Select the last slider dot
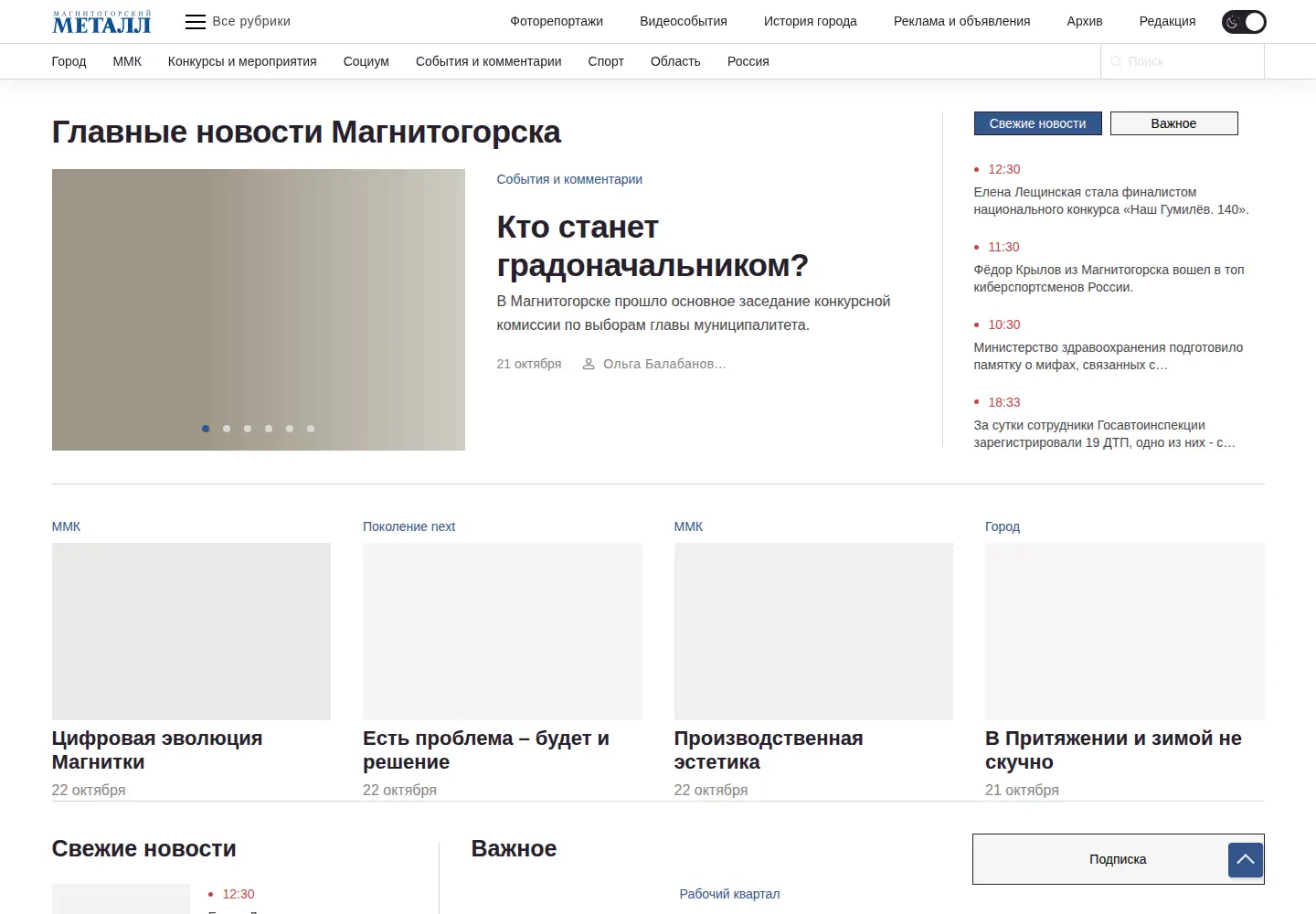This screenshot has width=1316, height=914. 311,429
